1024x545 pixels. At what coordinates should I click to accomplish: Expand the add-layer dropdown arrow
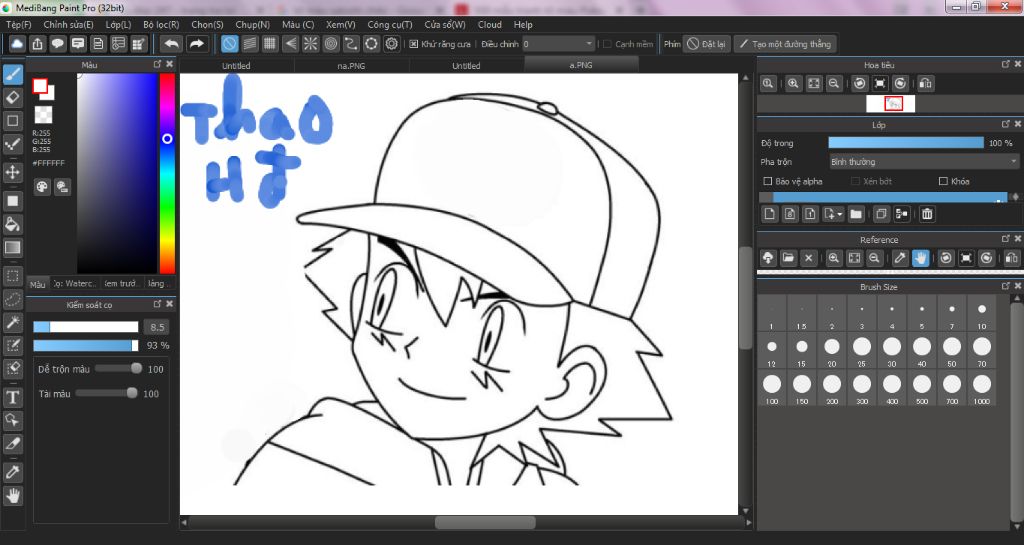click(839, 214)
